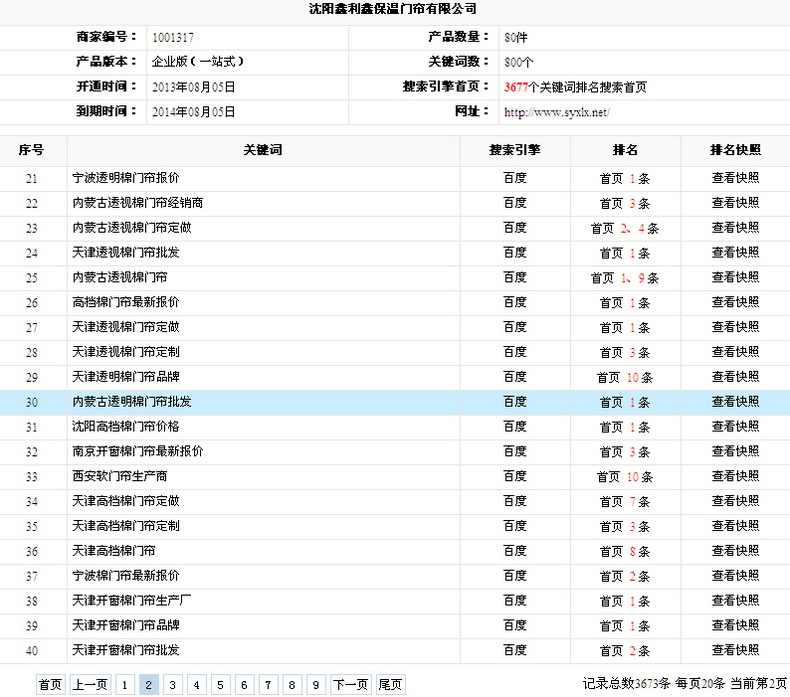The image size is (790, 697).
Task: View 查看快照 for row 29
Action: [x=735, y=377]
